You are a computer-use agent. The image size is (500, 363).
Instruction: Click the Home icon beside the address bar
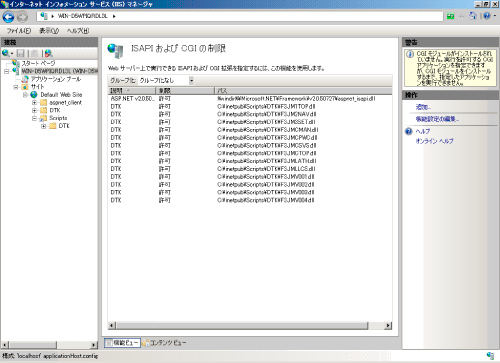(x=473, y=16)
